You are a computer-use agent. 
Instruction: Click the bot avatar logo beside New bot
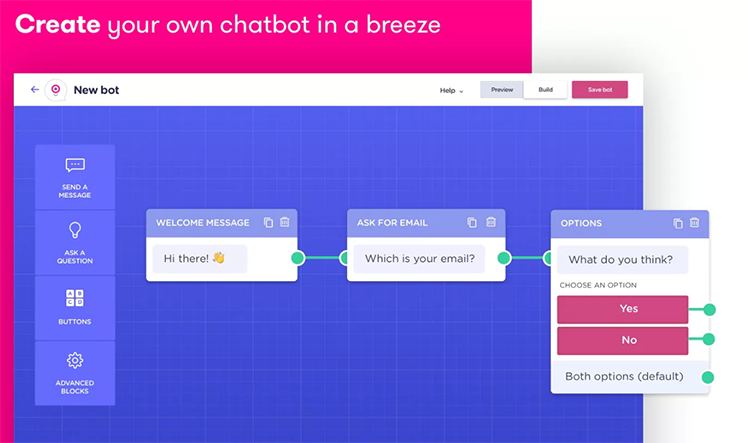(55, 90)
